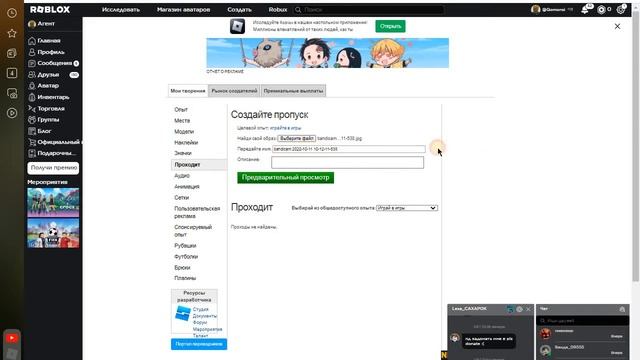The width and height of the screenshot is (640, 360).
Task: Click the Блог icon
Action: 32,131
